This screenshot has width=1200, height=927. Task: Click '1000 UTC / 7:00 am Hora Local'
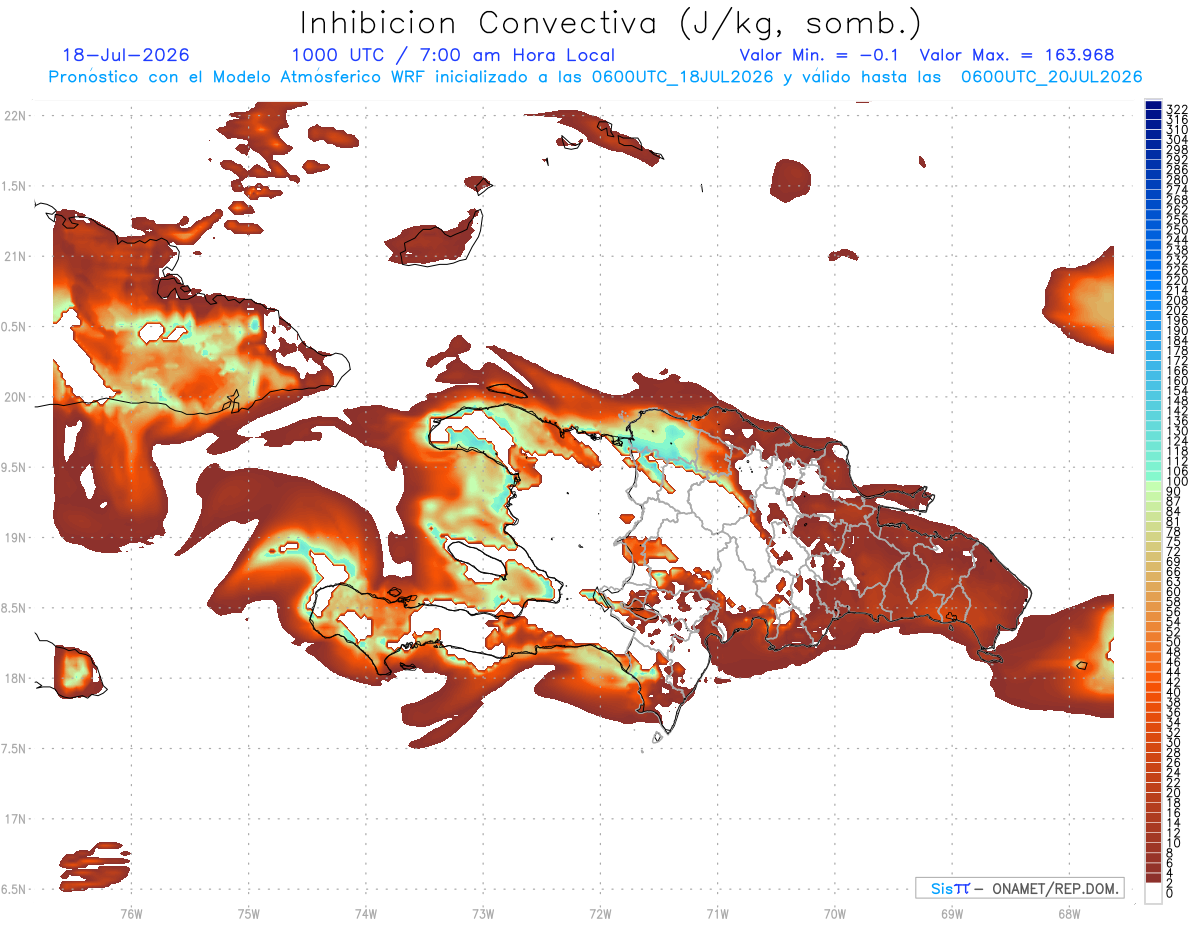(x=453, y=55)
